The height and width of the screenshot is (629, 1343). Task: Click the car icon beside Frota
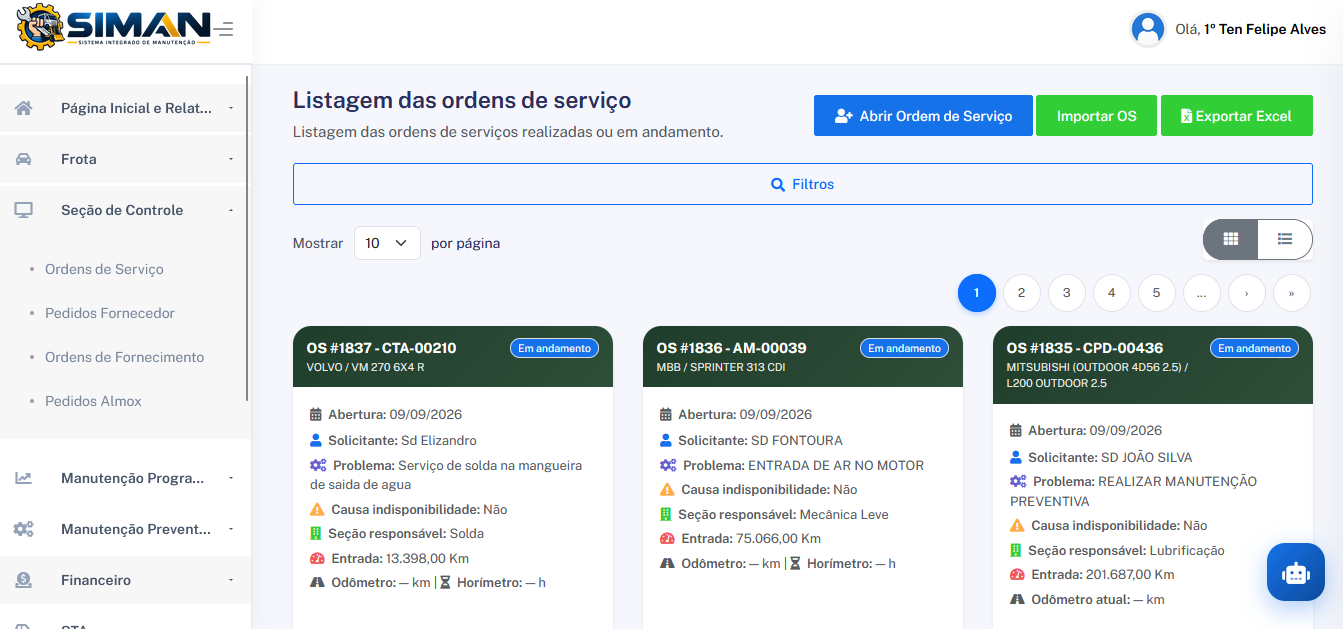pos(24,159)
